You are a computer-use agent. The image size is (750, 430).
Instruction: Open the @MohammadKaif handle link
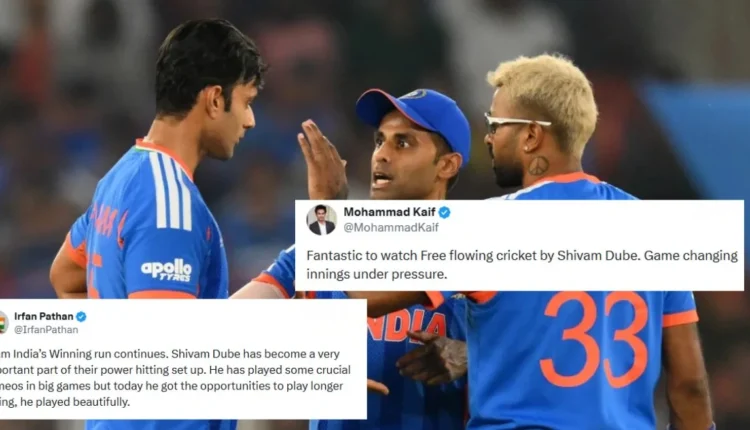click(391, 228)
